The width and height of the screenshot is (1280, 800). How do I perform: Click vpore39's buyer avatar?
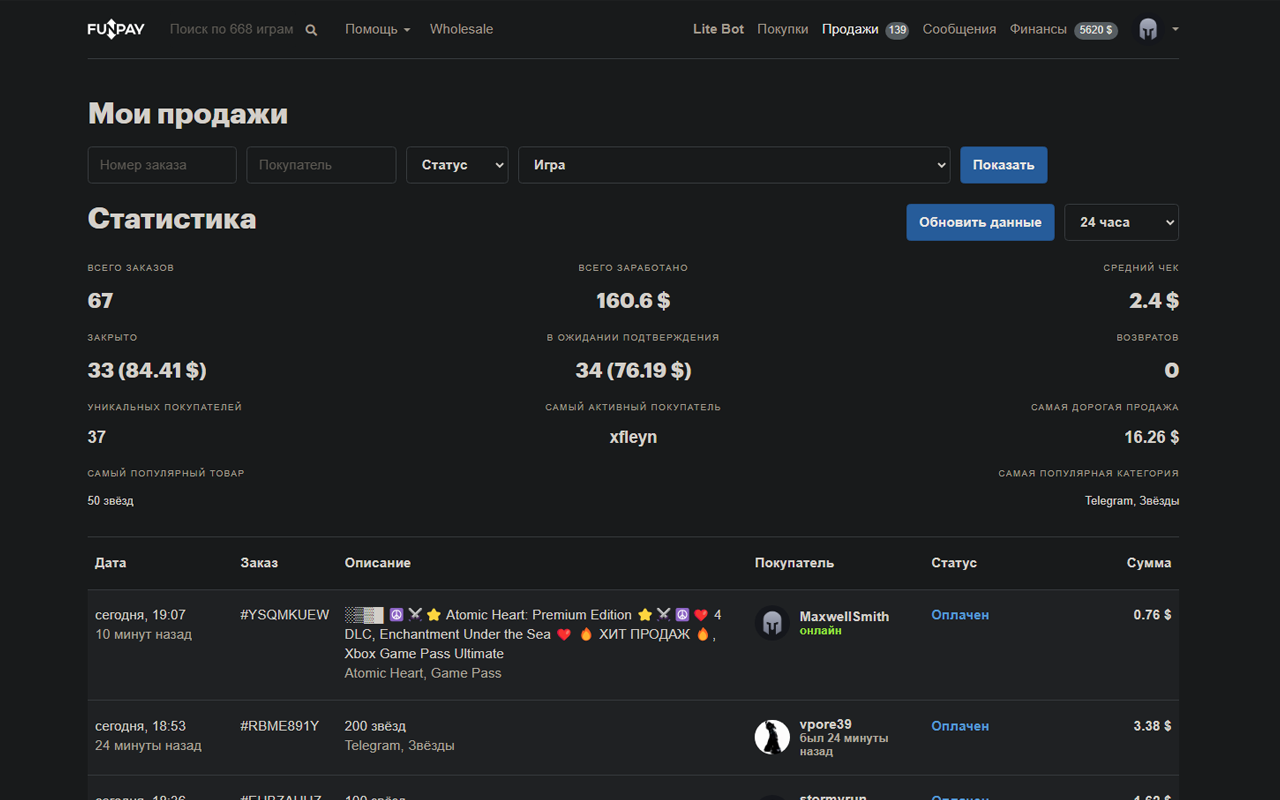(772, 737)
